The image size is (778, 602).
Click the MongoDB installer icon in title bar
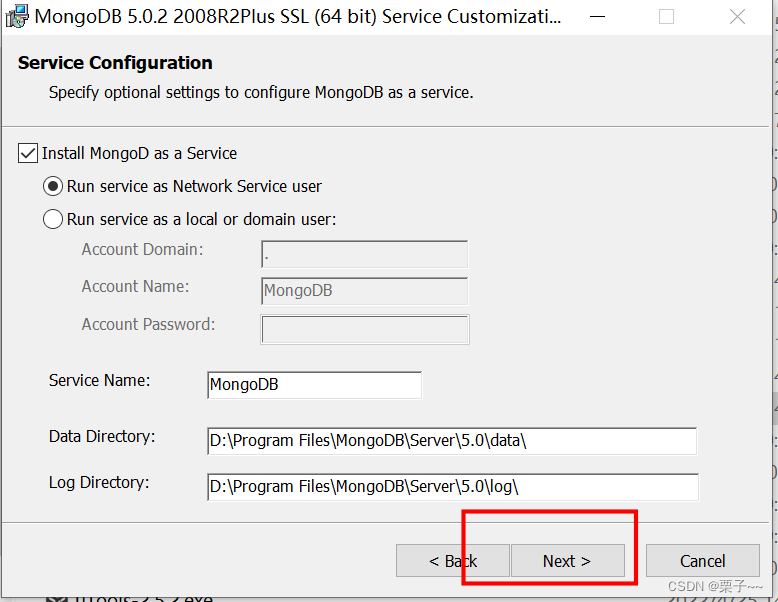click(16, 17)
